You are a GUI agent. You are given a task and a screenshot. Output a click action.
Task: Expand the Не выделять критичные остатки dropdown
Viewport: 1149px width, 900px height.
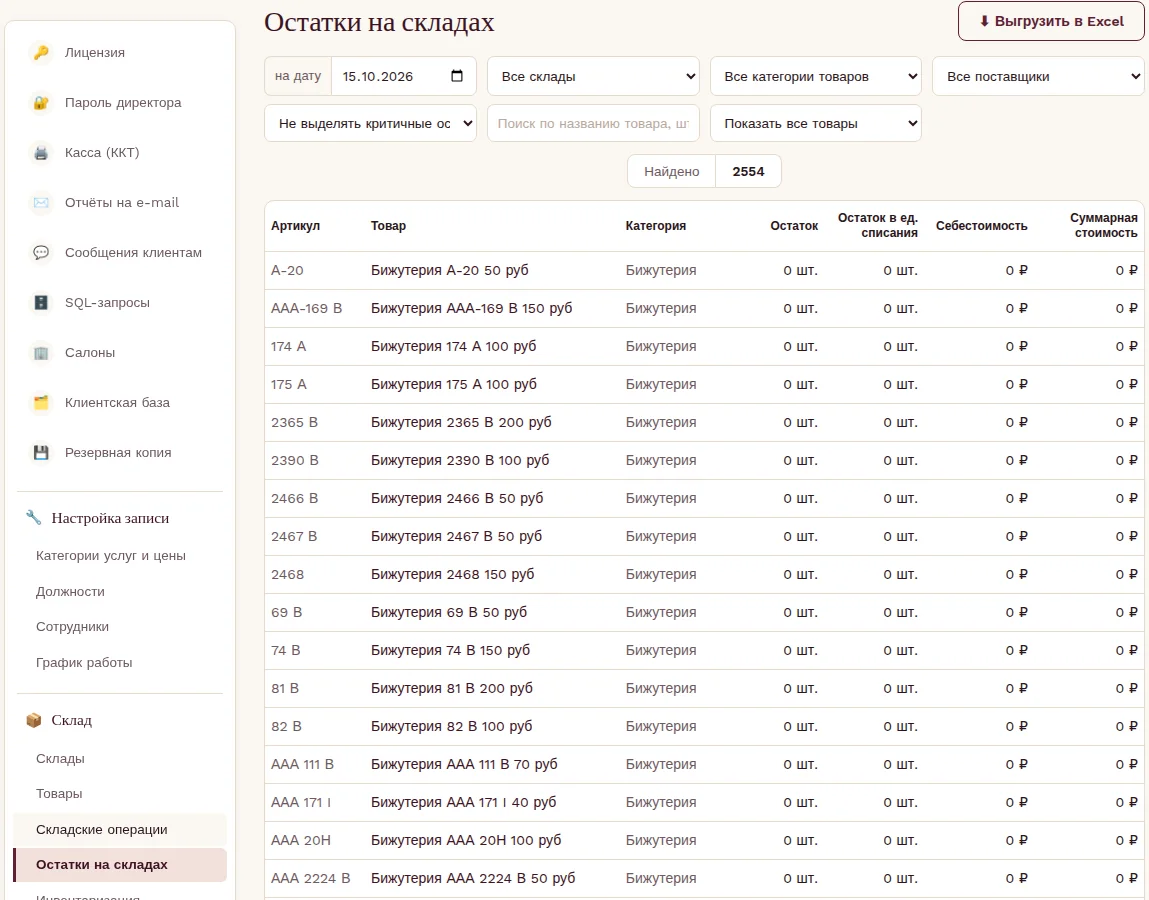[370, 123]
